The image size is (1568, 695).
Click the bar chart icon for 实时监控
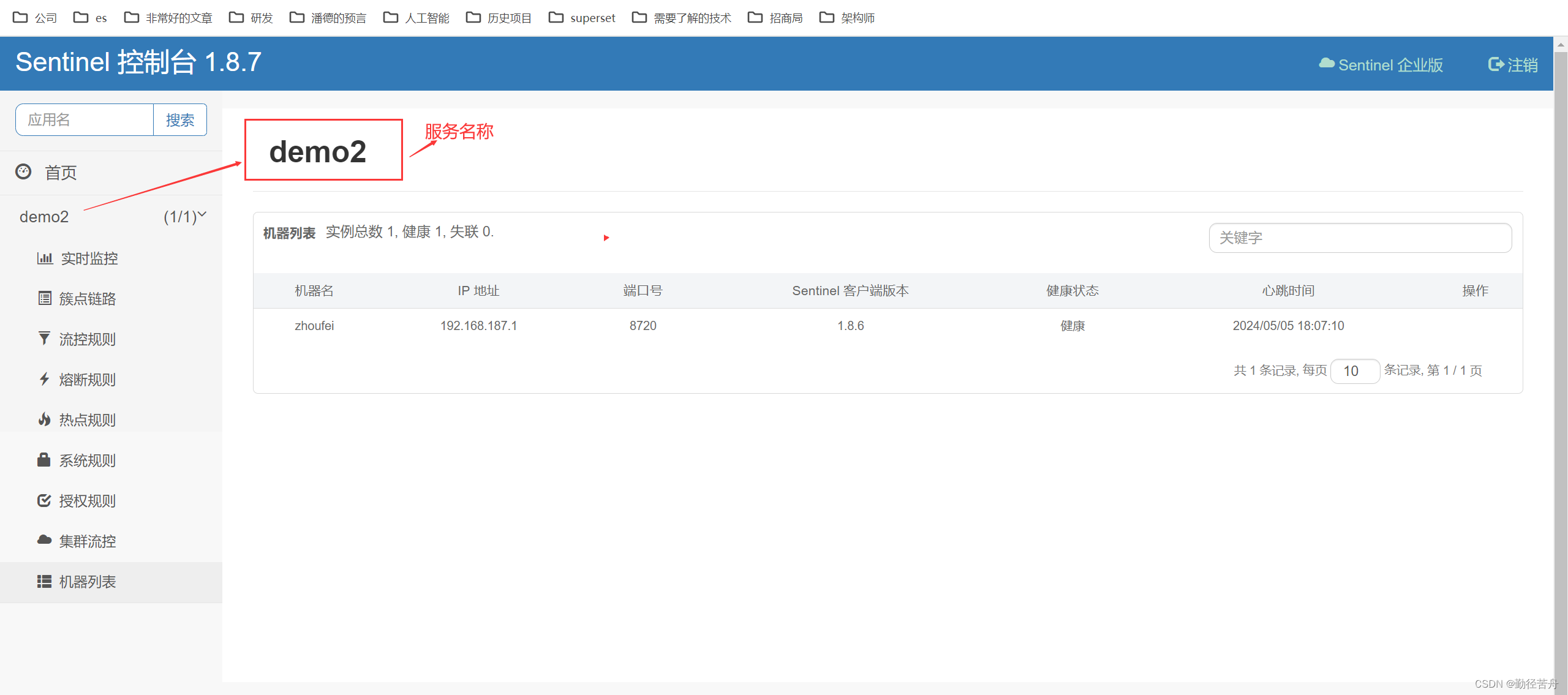tap(45, 258)
